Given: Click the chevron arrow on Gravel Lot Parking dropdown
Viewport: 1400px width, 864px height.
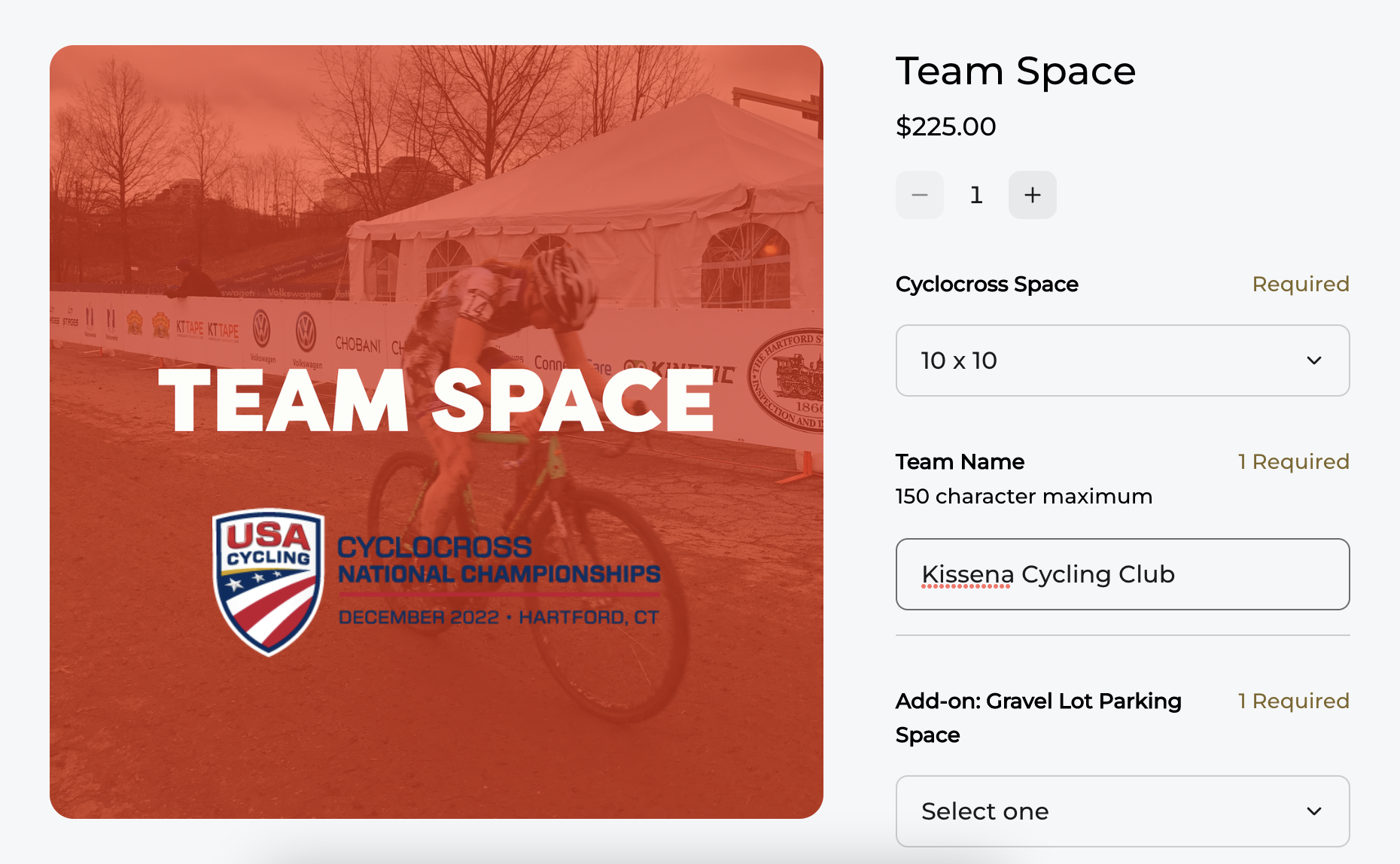Looking at the screenshot, I should pos(1314,811).
